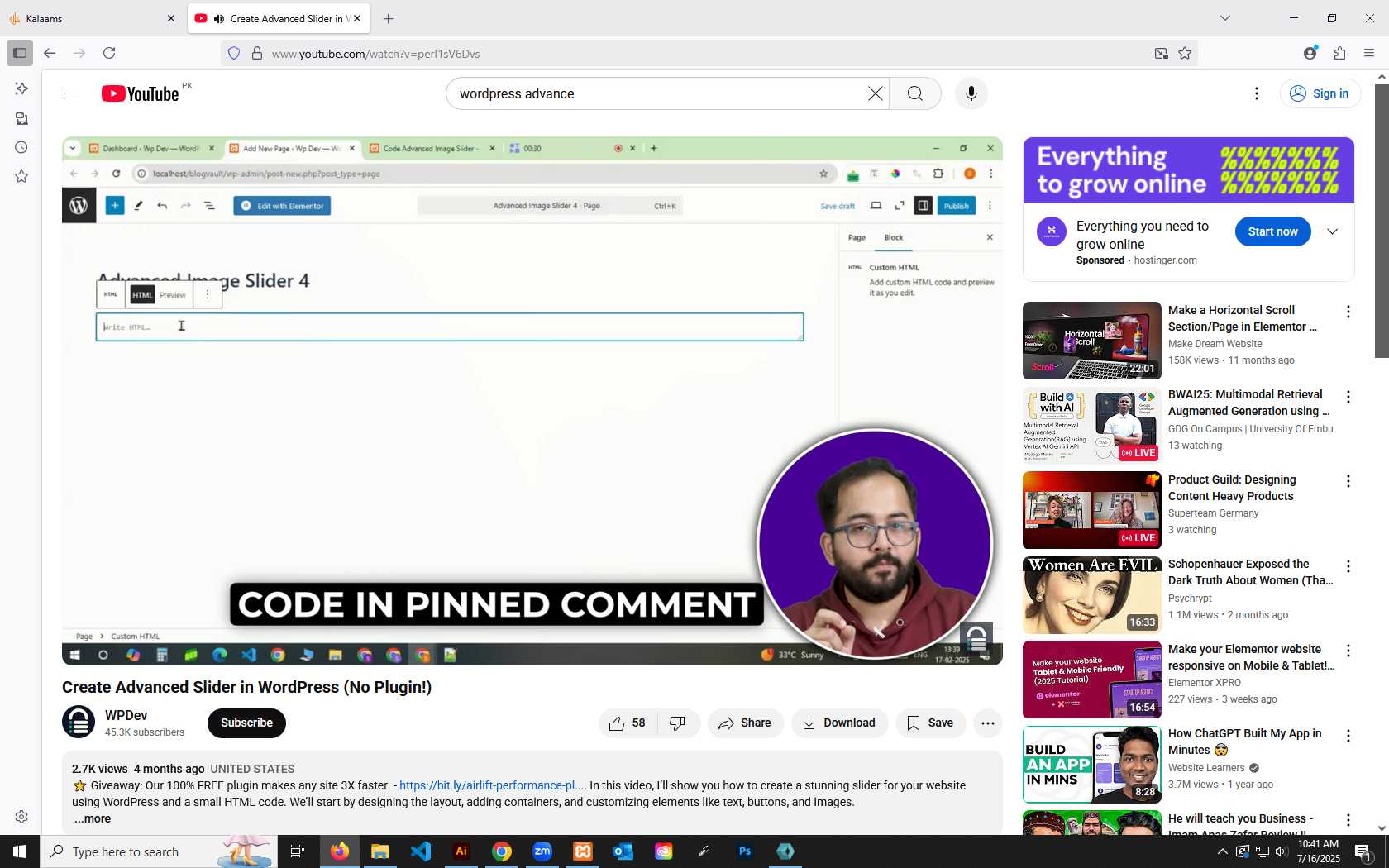Click the video player to pause playback
This screenshot has height=868, width=1389.
532,401
